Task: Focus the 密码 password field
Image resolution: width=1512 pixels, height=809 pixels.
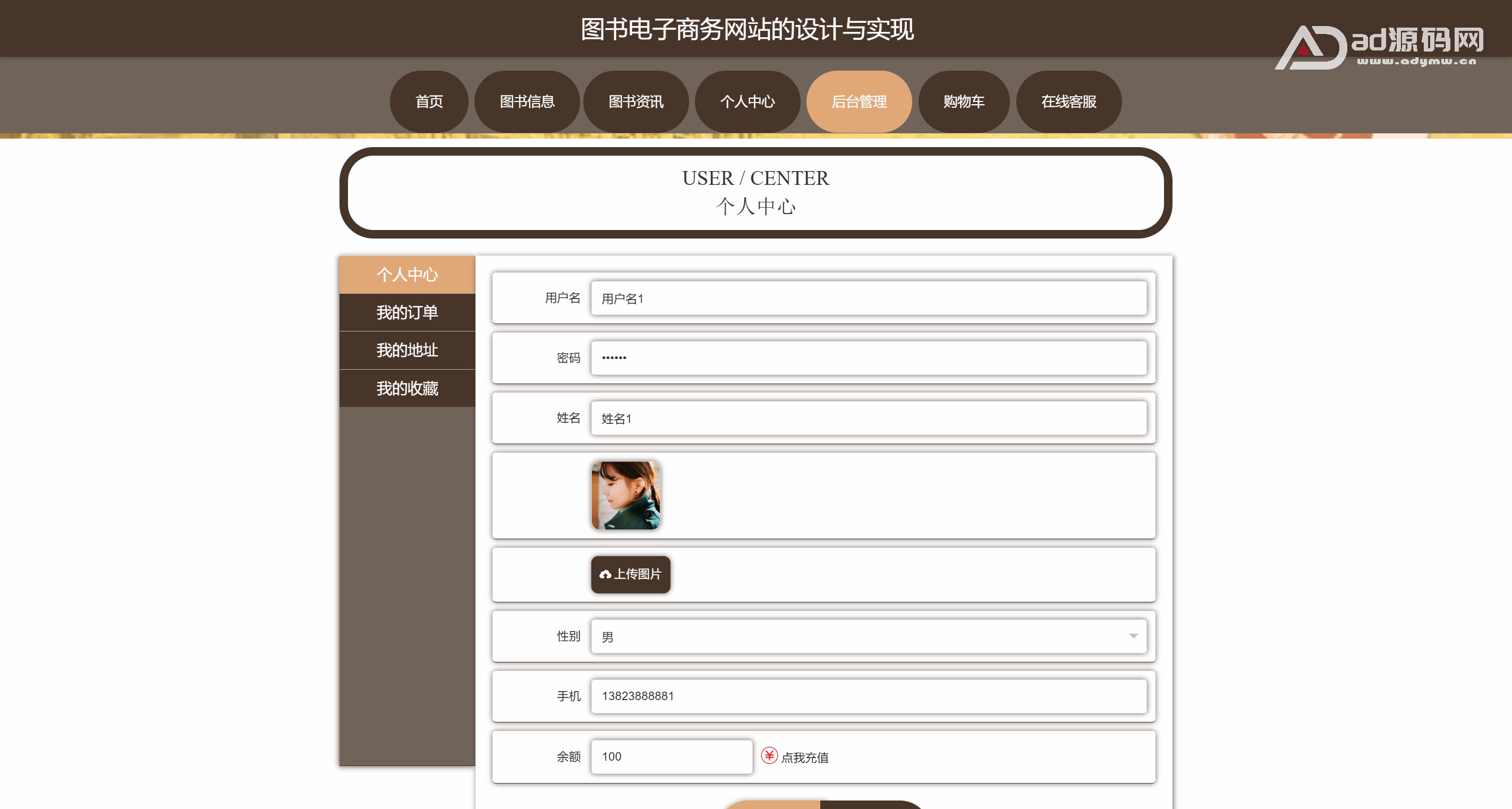Action: click(868, 358)
